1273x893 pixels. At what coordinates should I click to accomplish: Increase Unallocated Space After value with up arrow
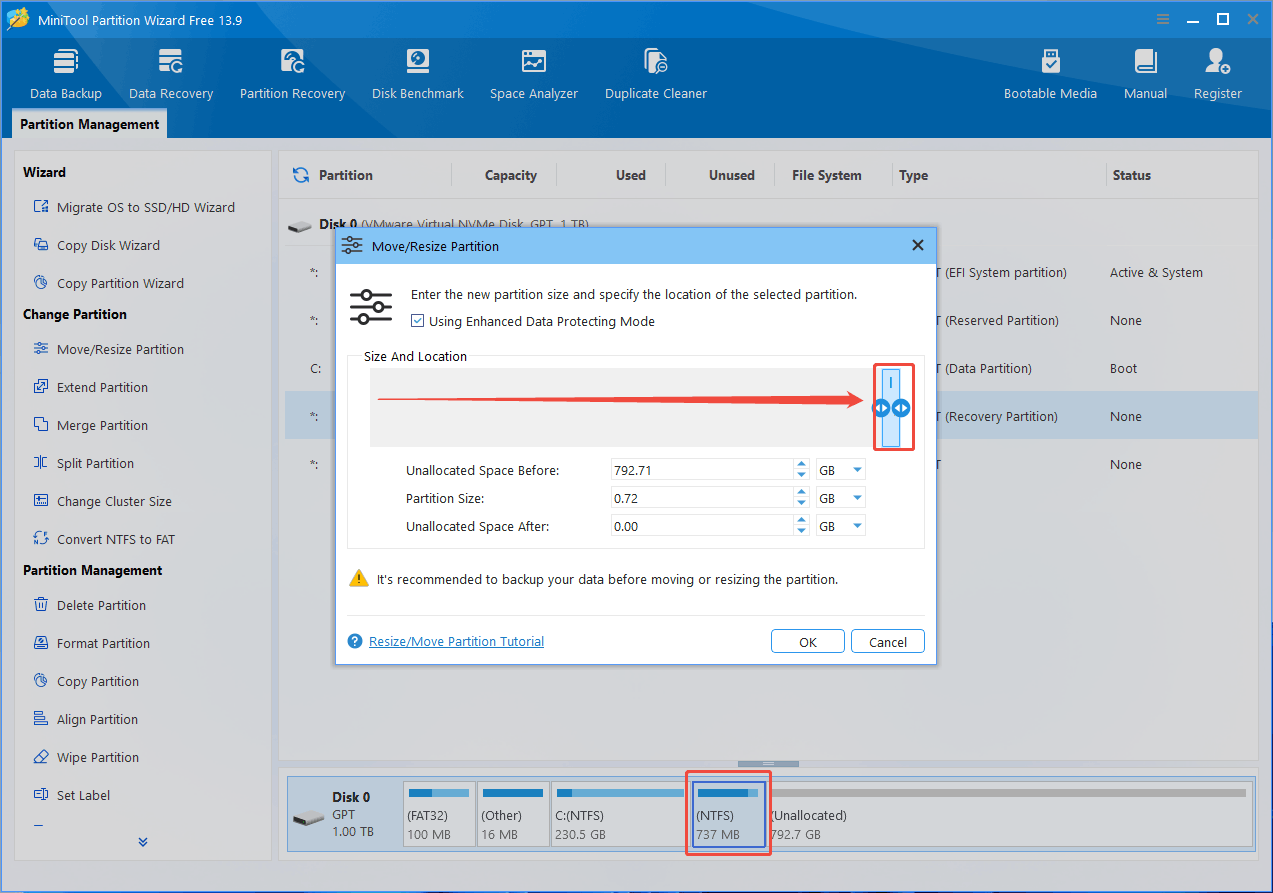[x=801, y=521]
